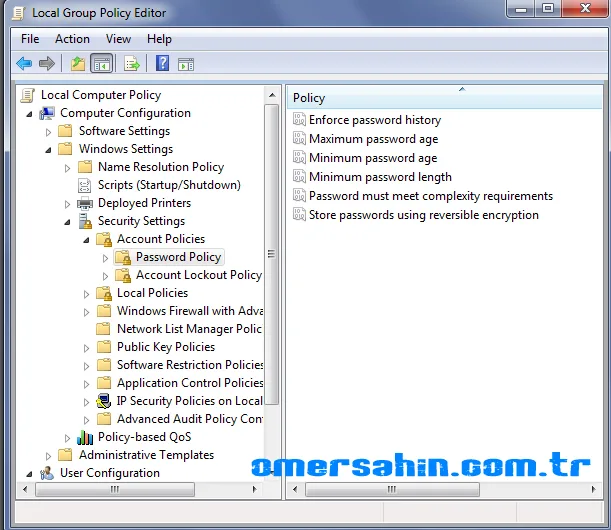Expand the Administrative Templates node
This screenshot has height=530, width=611.
click(48, 456)
